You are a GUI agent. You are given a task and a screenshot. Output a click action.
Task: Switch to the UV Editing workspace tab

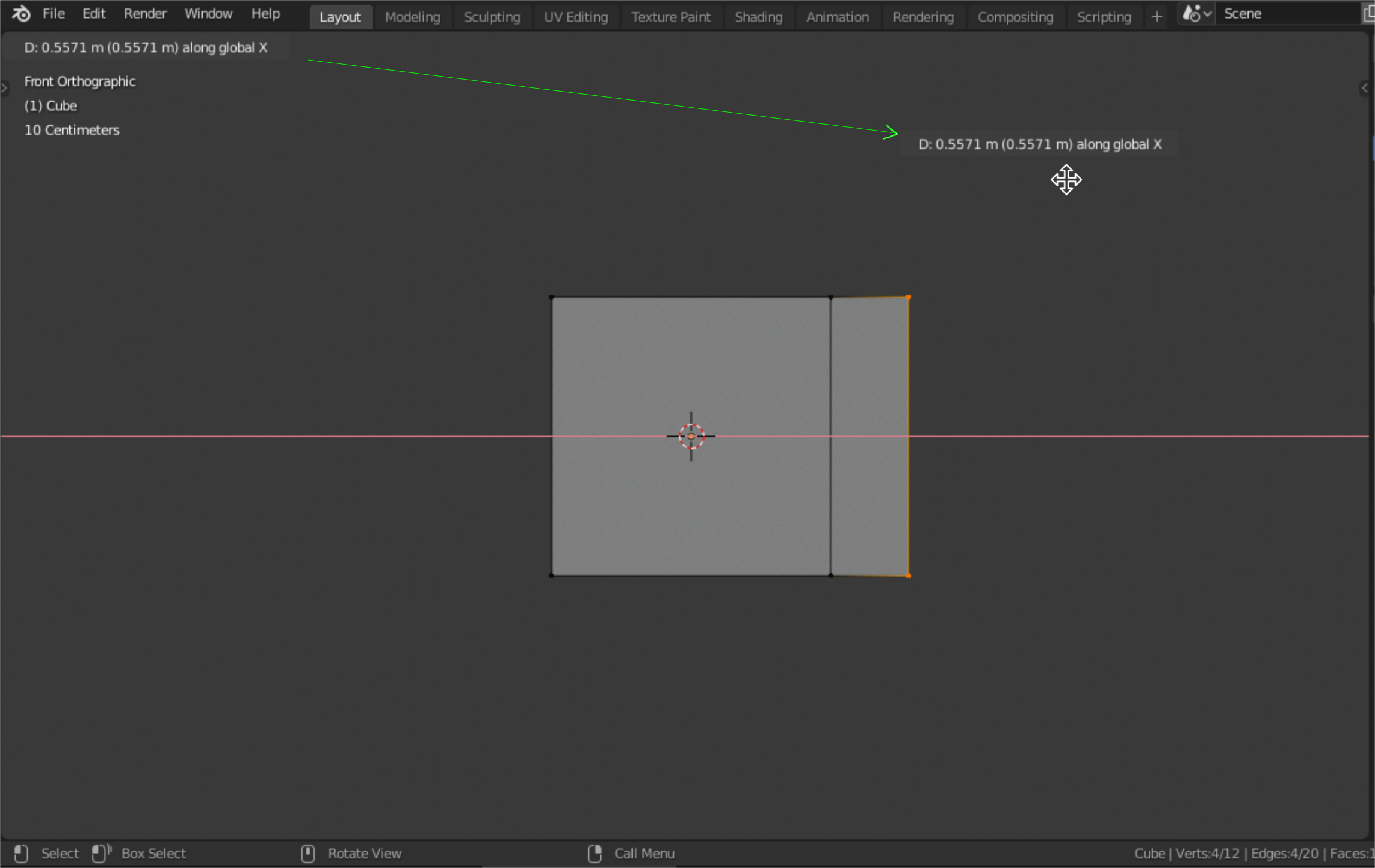click(x=576, y=17)
